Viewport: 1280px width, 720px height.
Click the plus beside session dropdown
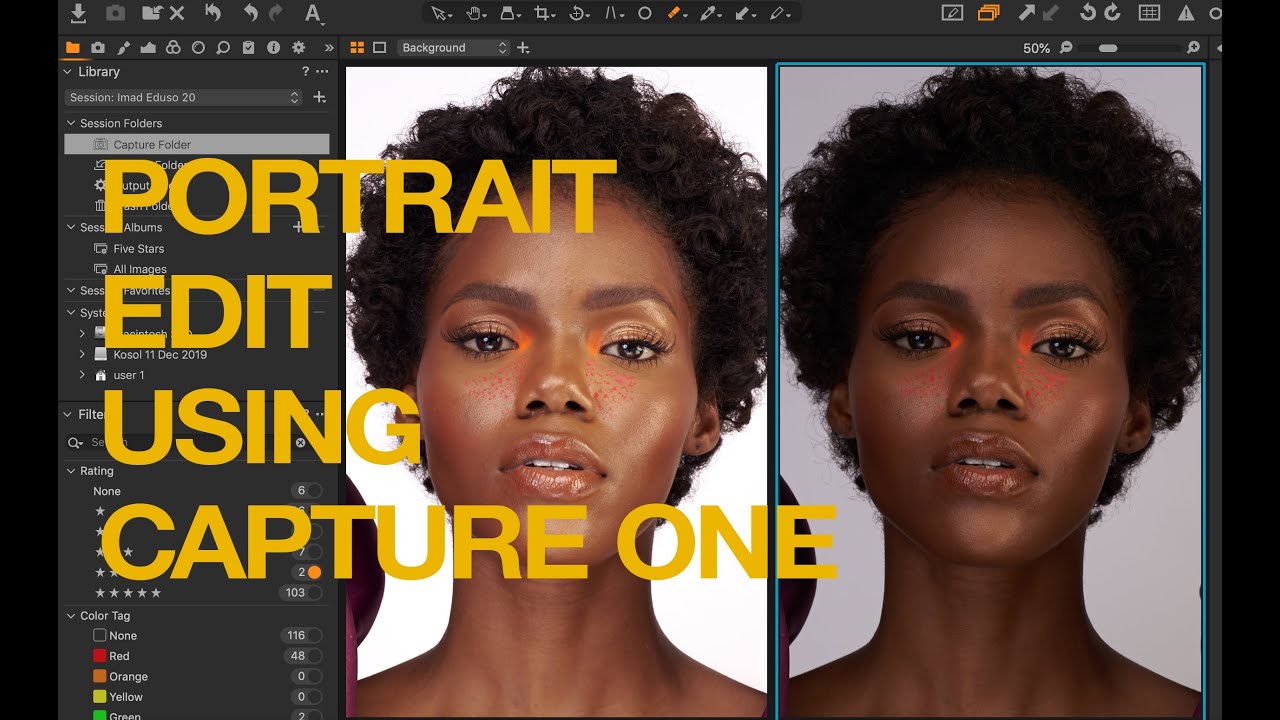tap(320, 97)
